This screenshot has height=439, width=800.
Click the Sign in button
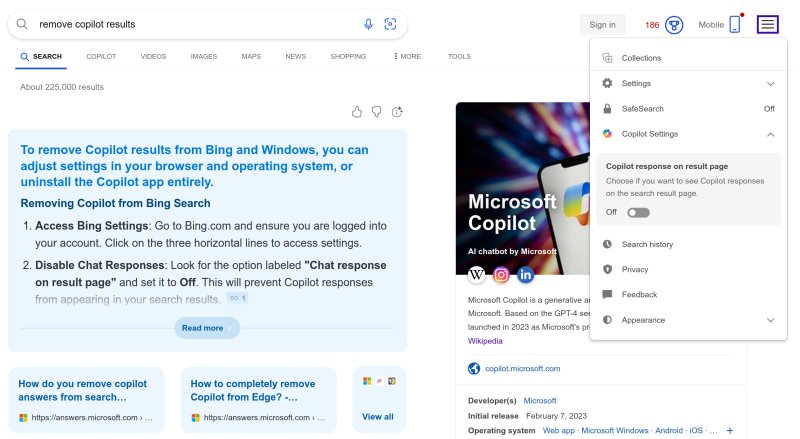coord(602,25)
